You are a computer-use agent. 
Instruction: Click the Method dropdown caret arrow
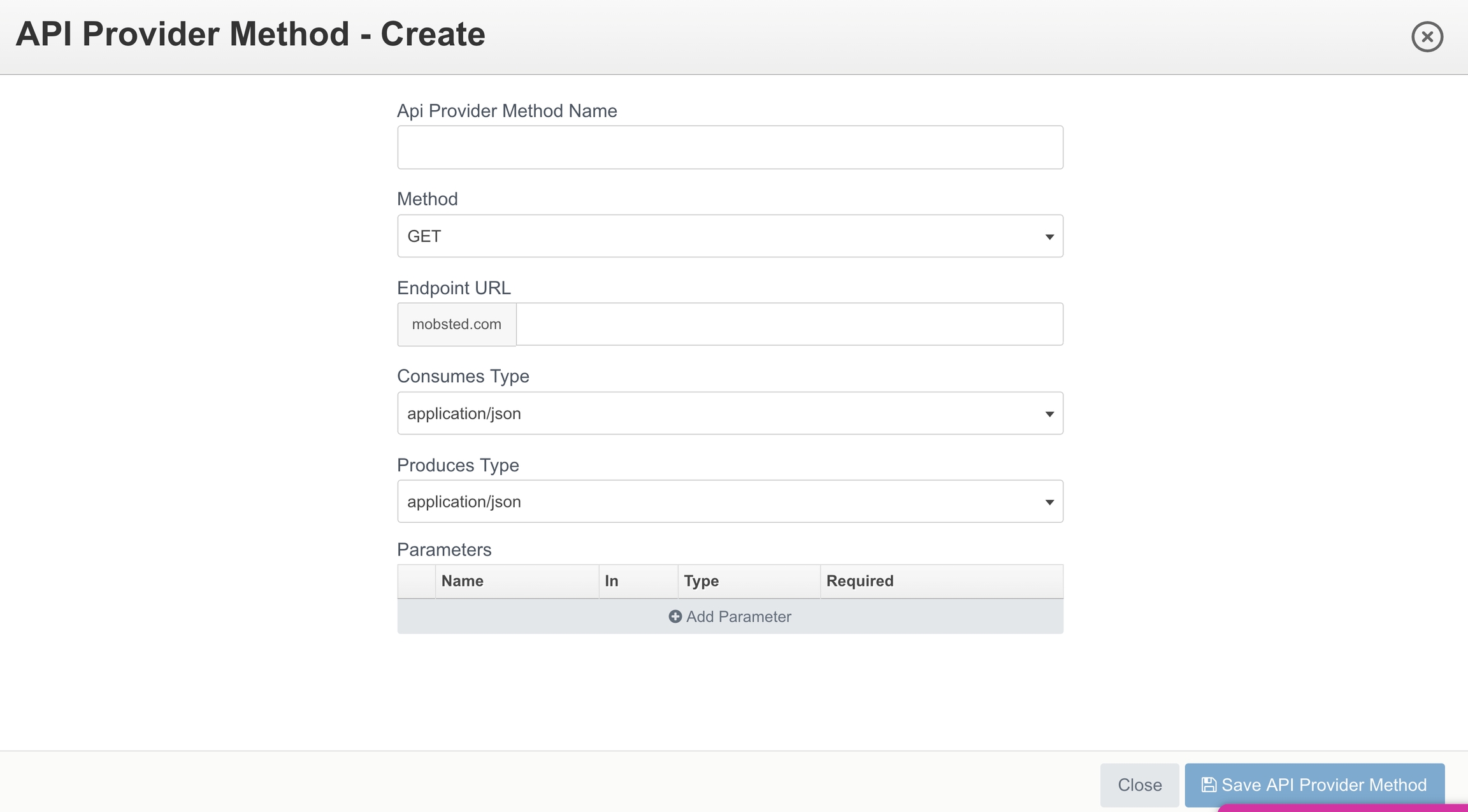coord(1049,237)
